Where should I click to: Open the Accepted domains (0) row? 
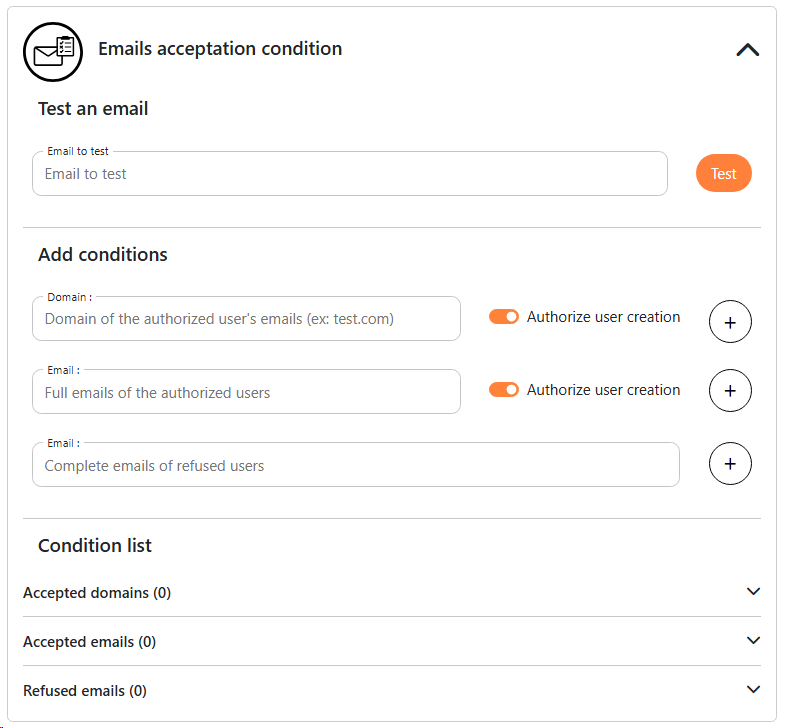(97, 593)
